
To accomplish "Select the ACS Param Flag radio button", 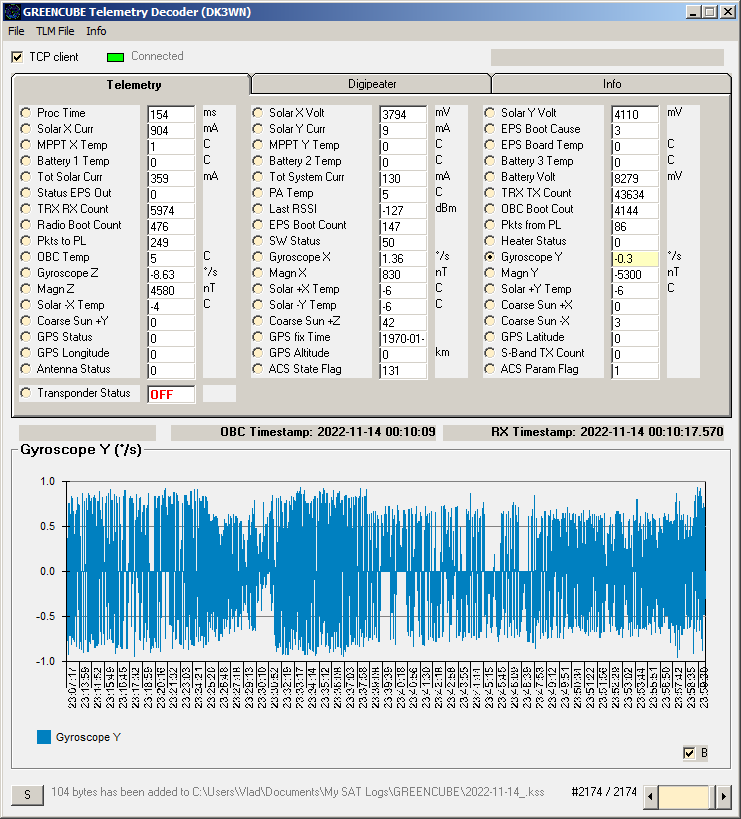I will click(489, 369).
